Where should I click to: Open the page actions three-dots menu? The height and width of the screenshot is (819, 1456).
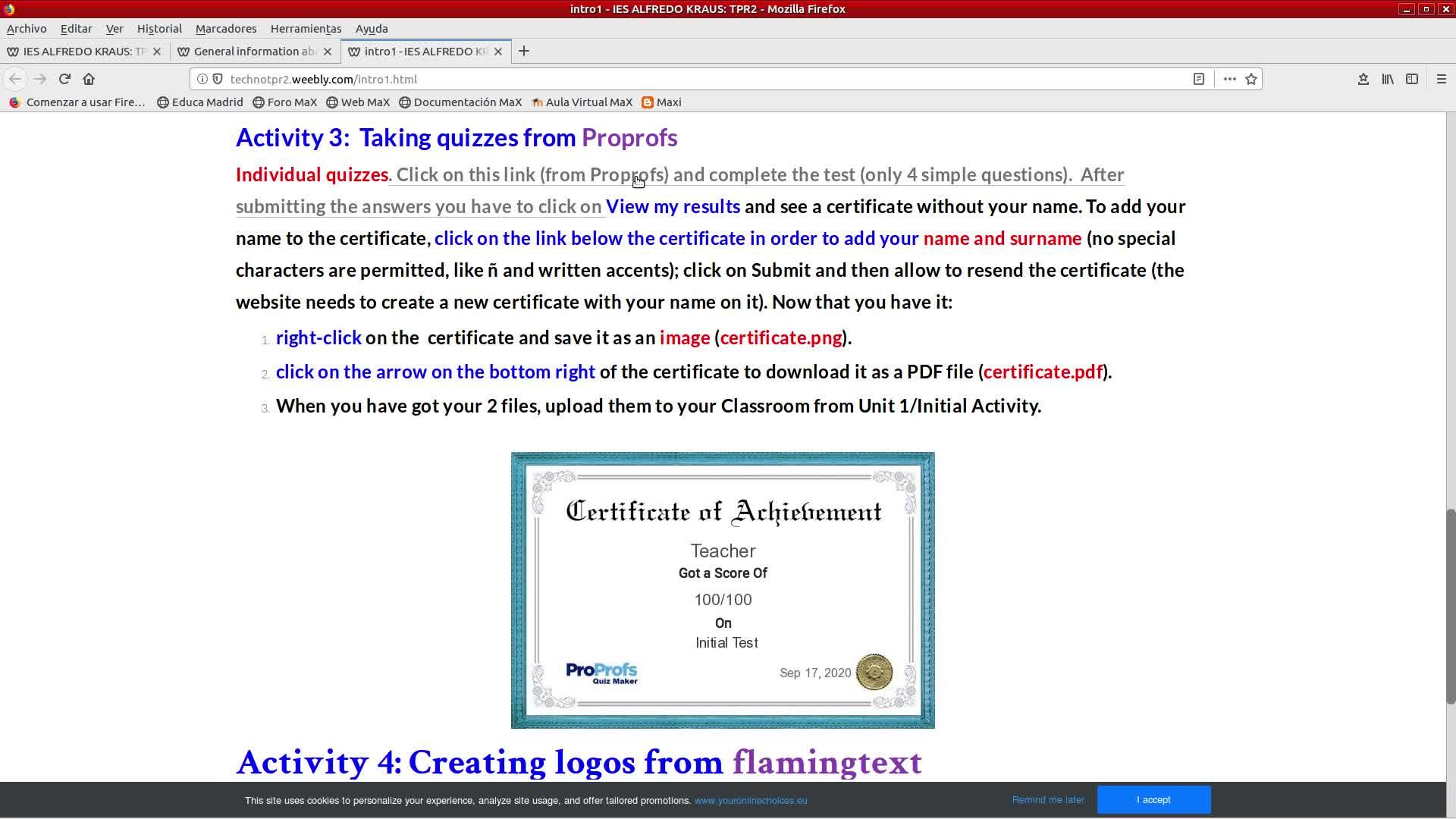pyautogui.click(x=1229, y=79)
